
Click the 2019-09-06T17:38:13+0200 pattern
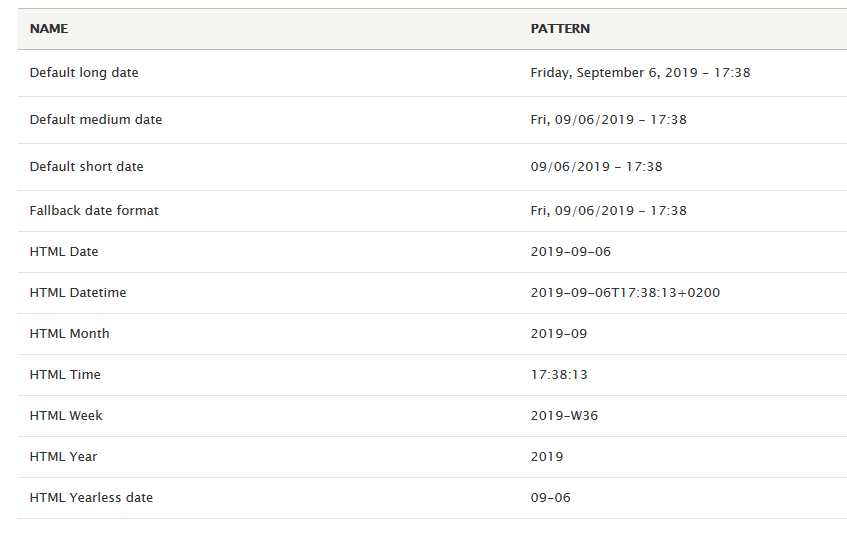point(625,293)
